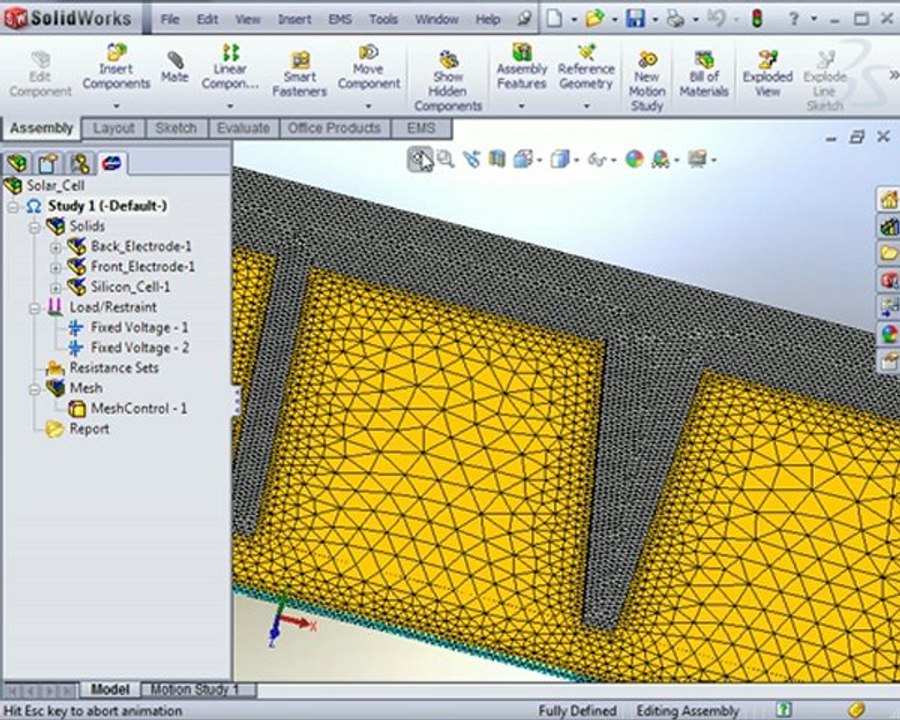Click the Exploded View tool
Image resolution: width=900 pixels, height=720 pixels.
(x=767, y=74)
